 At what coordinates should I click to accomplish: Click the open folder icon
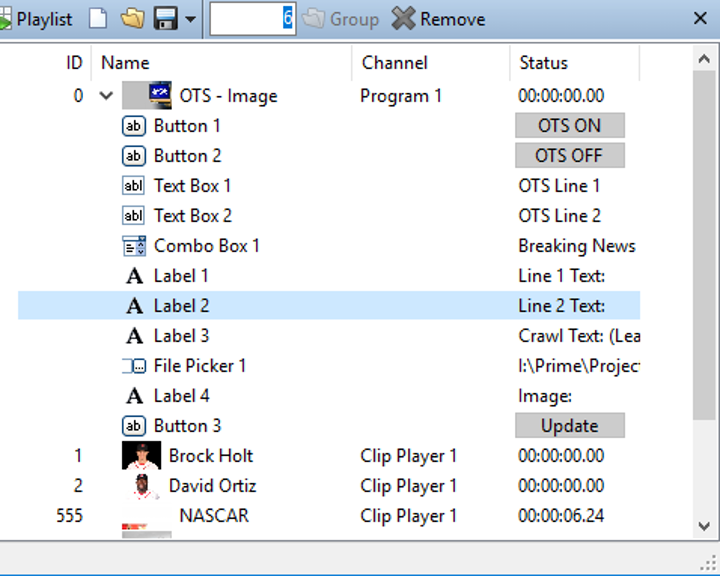pyautogui.click(x=132, y=19)
